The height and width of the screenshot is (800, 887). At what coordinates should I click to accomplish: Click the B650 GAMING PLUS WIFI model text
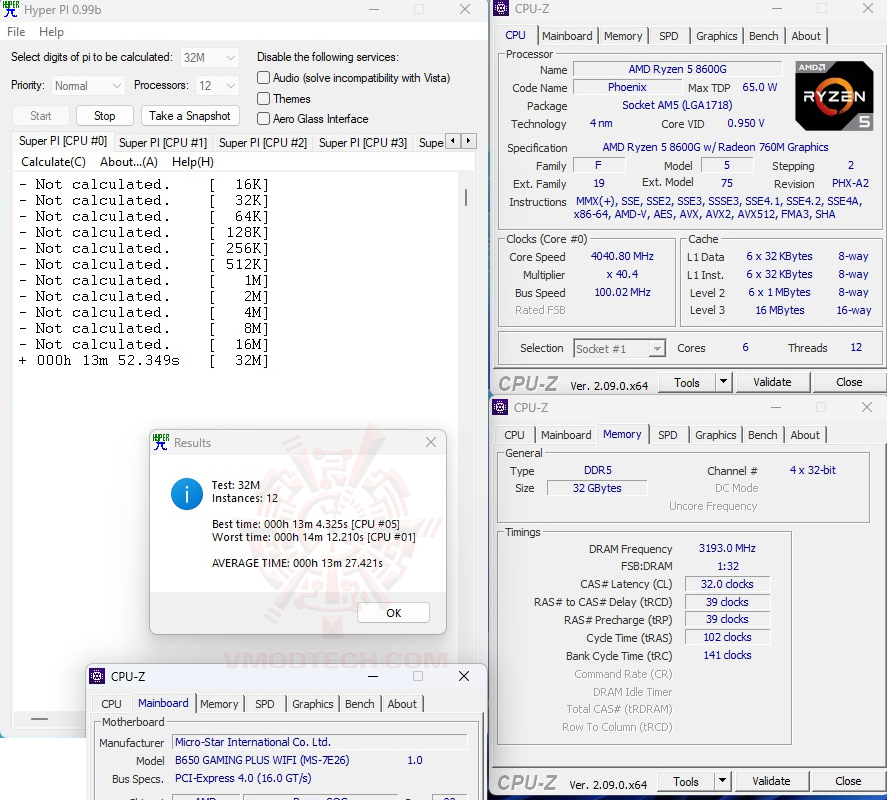pos(262,760)
